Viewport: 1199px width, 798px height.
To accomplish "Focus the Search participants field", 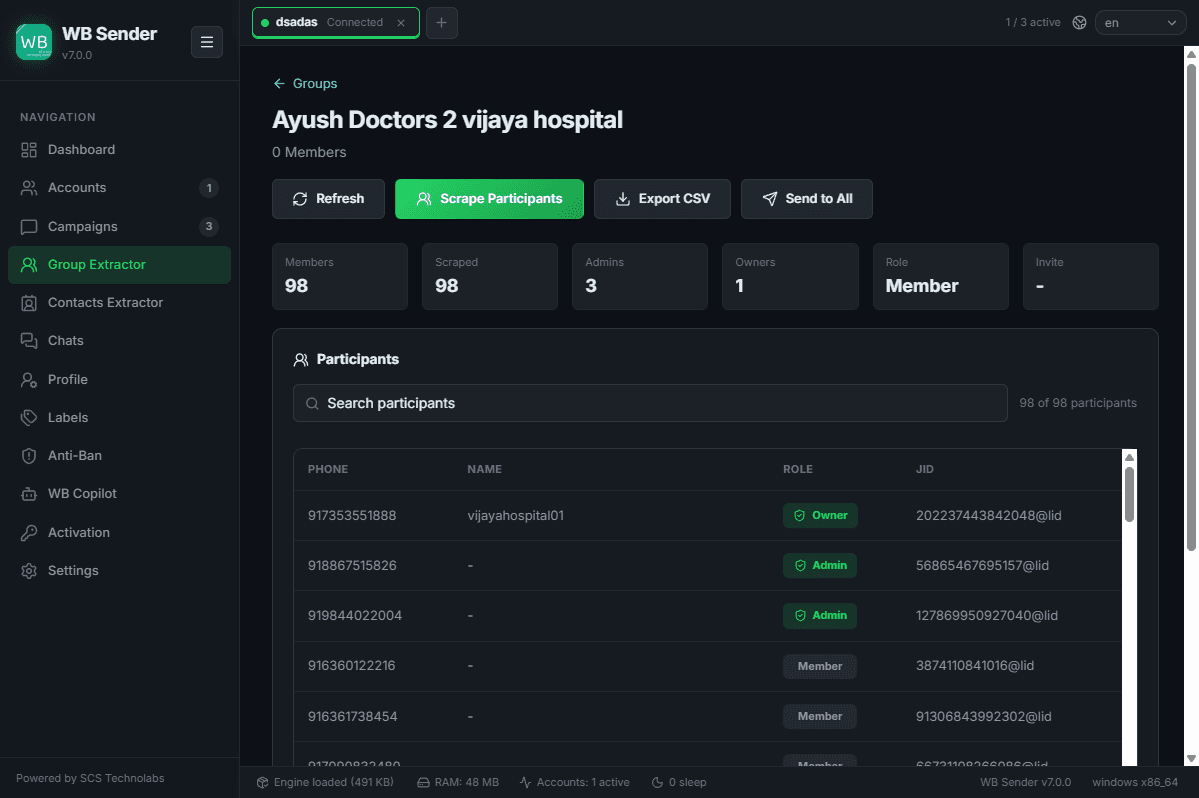I will [x=650, y=403].
